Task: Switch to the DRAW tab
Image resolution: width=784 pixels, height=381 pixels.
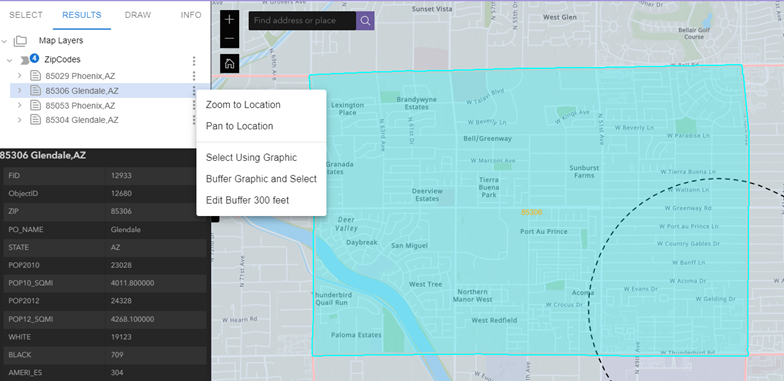Action: 138,15
